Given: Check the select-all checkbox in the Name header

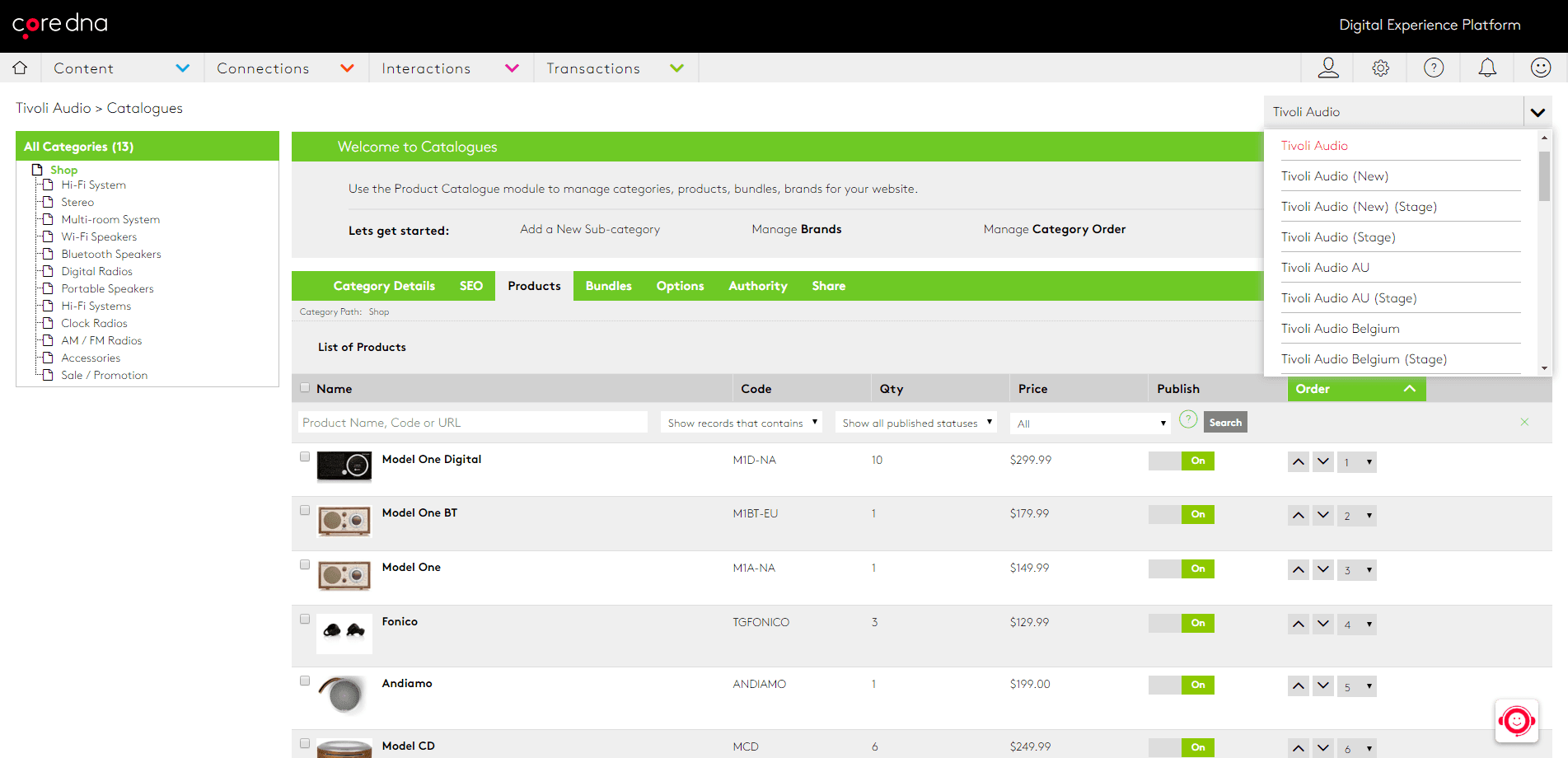Looking at the screenshot, I should (305, 387).
